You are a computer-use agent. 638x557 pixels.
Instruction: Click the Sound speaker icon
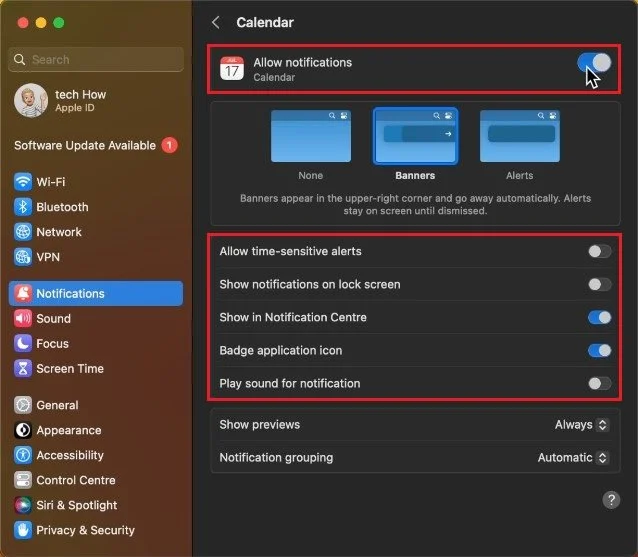click(x=23, y=318)
